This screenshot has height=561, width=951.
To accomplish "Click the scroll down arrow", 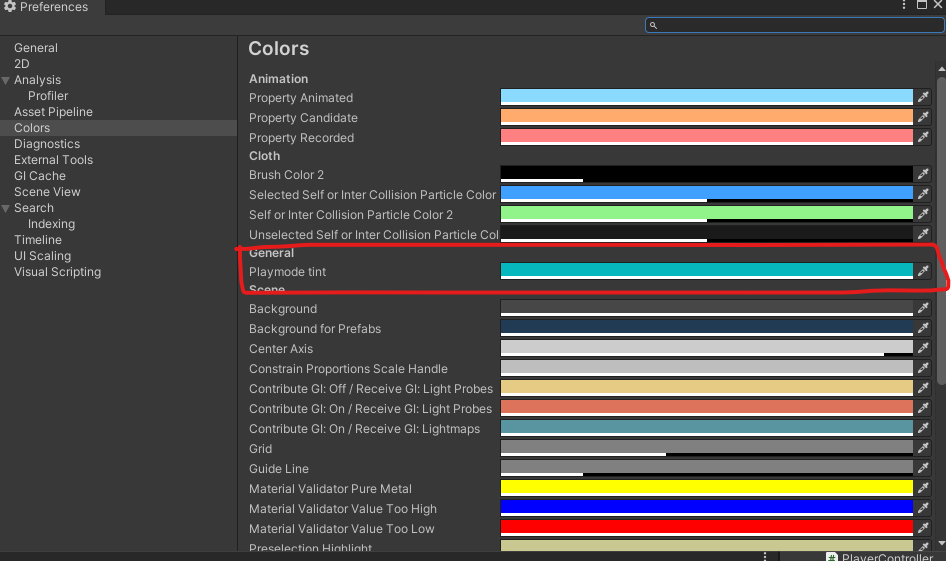I will (x=941, y=543).
